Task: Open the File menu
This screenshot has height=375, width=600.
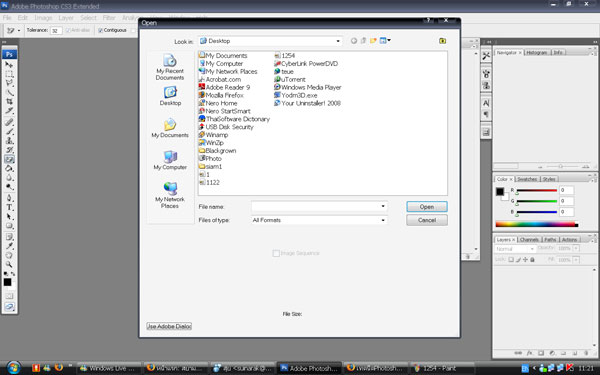Action: 7,18
